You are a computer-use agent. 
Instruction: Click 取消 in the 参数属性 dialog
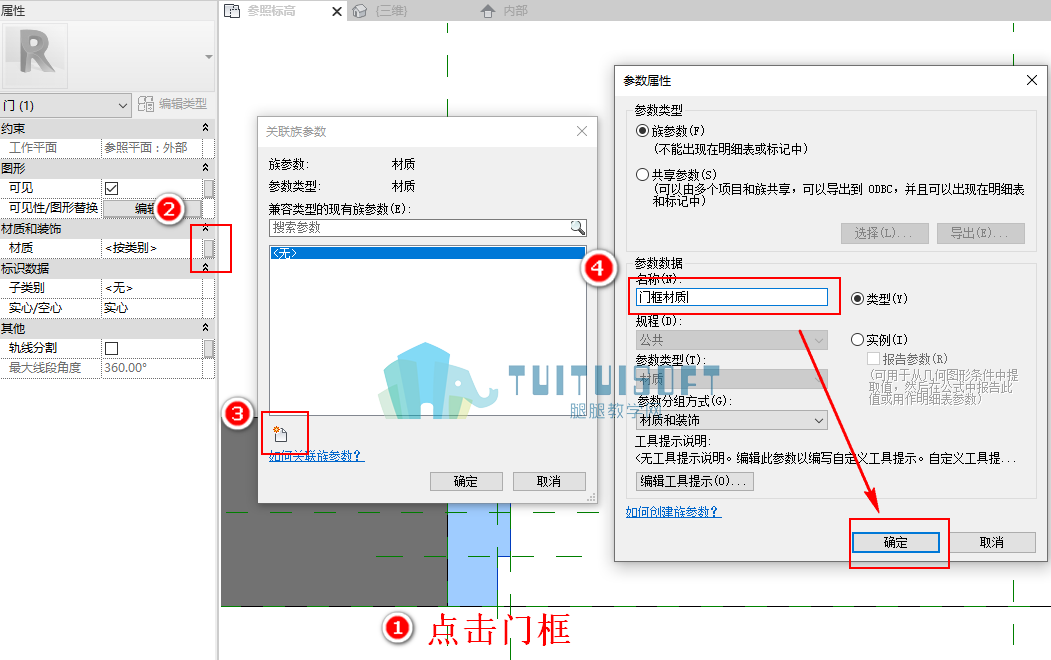click(991, 542)
